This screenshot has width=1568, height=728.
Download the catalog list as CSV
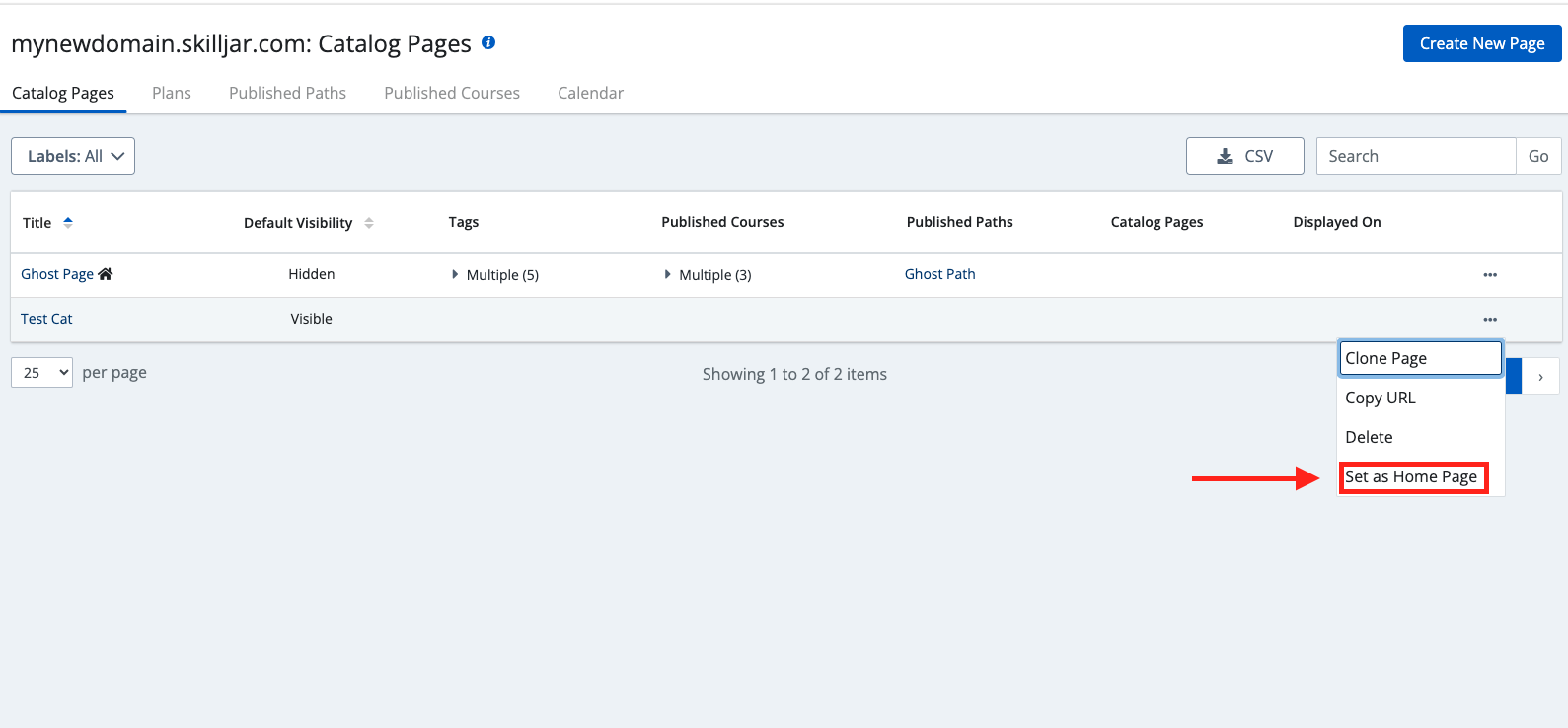point(1244,156)
